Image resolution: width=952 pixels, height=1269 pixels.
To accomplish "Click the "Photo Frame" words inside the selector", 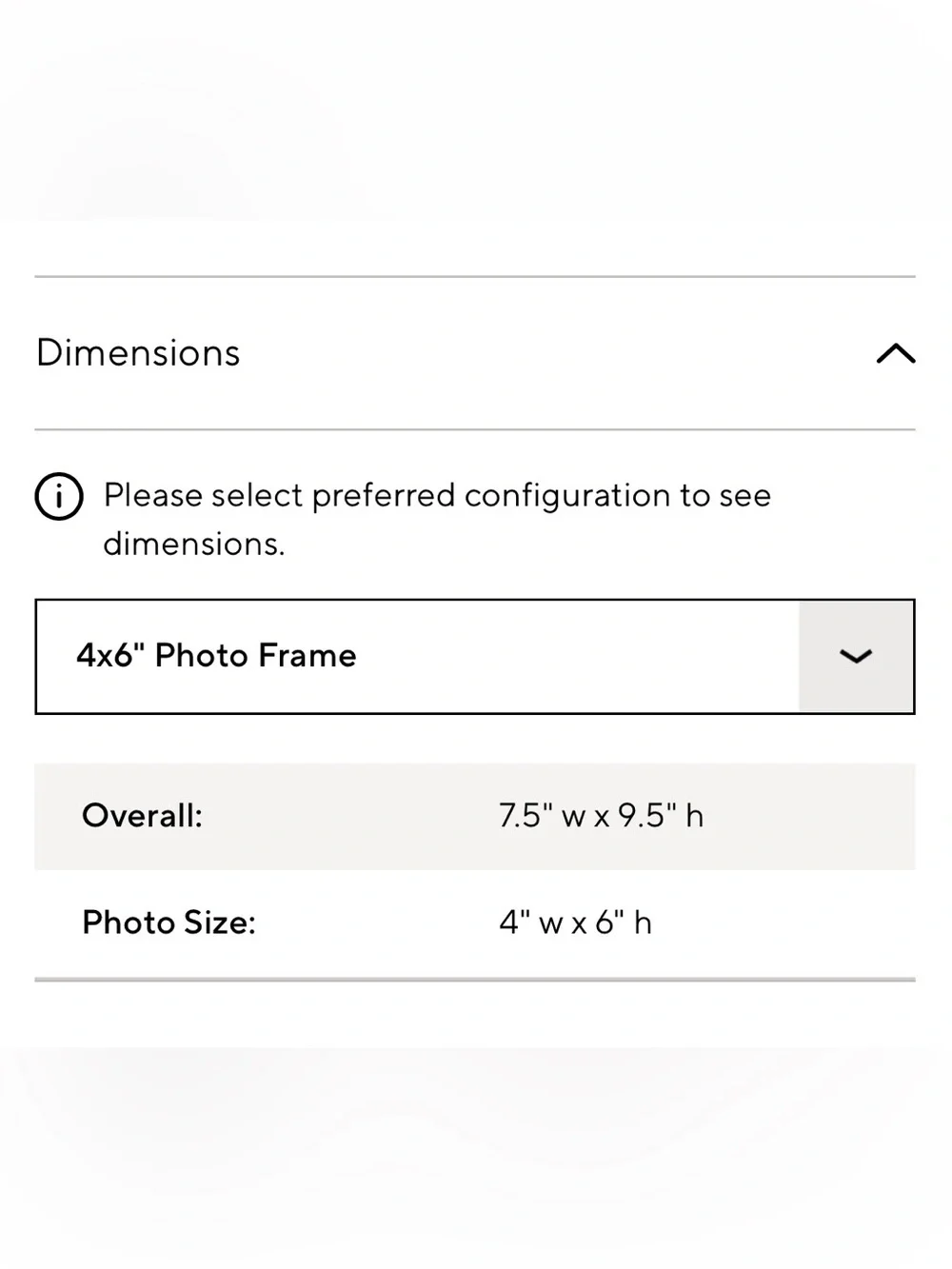I will point(255,656).
